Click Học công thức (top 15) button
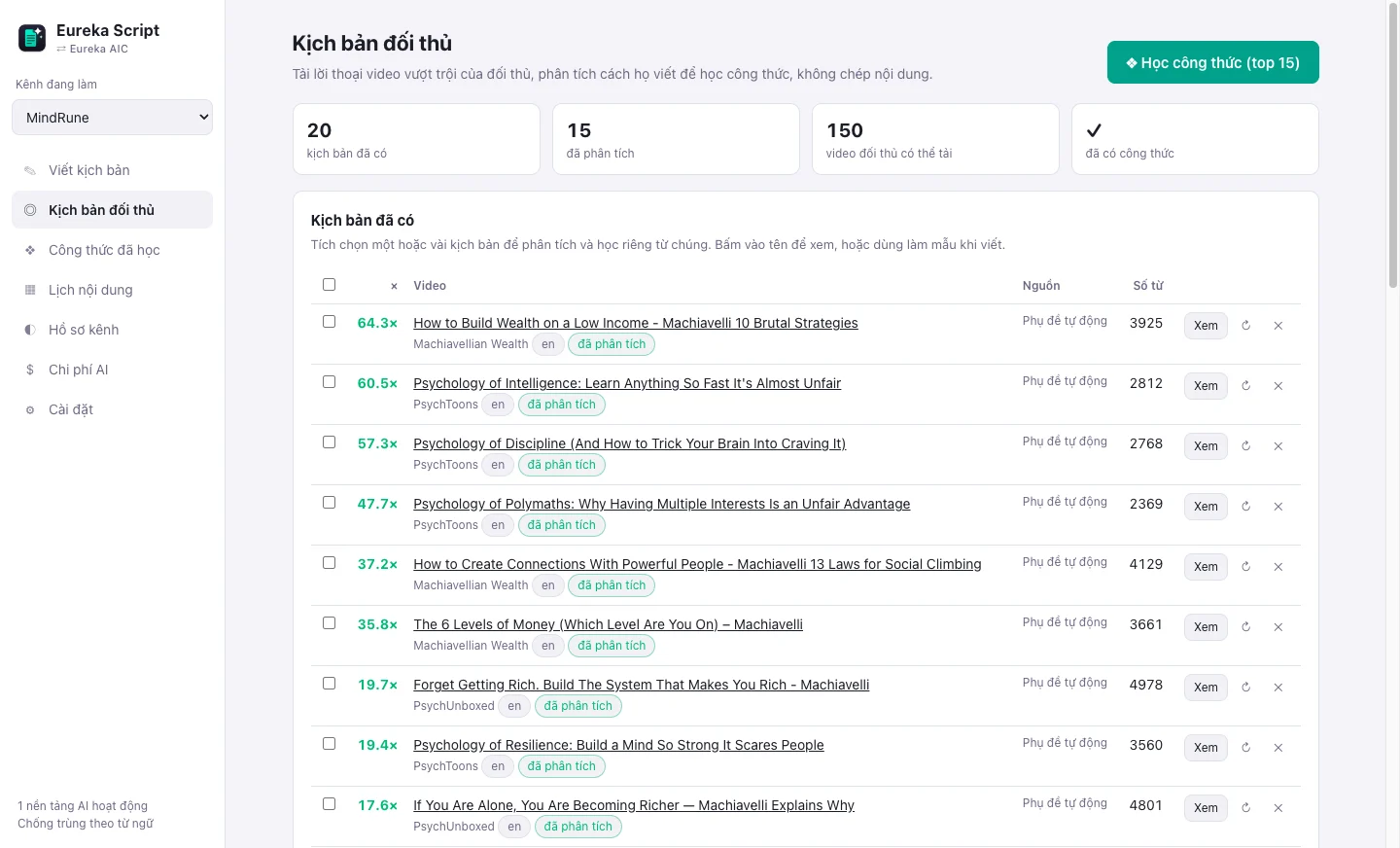 point(1212,62)
